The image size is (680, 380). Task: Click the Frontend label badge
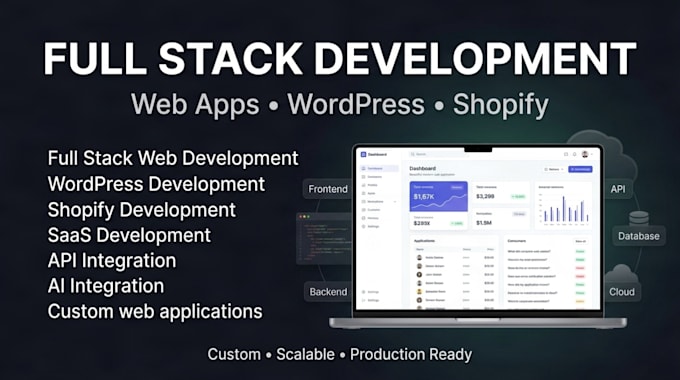[x=328, y=189]
